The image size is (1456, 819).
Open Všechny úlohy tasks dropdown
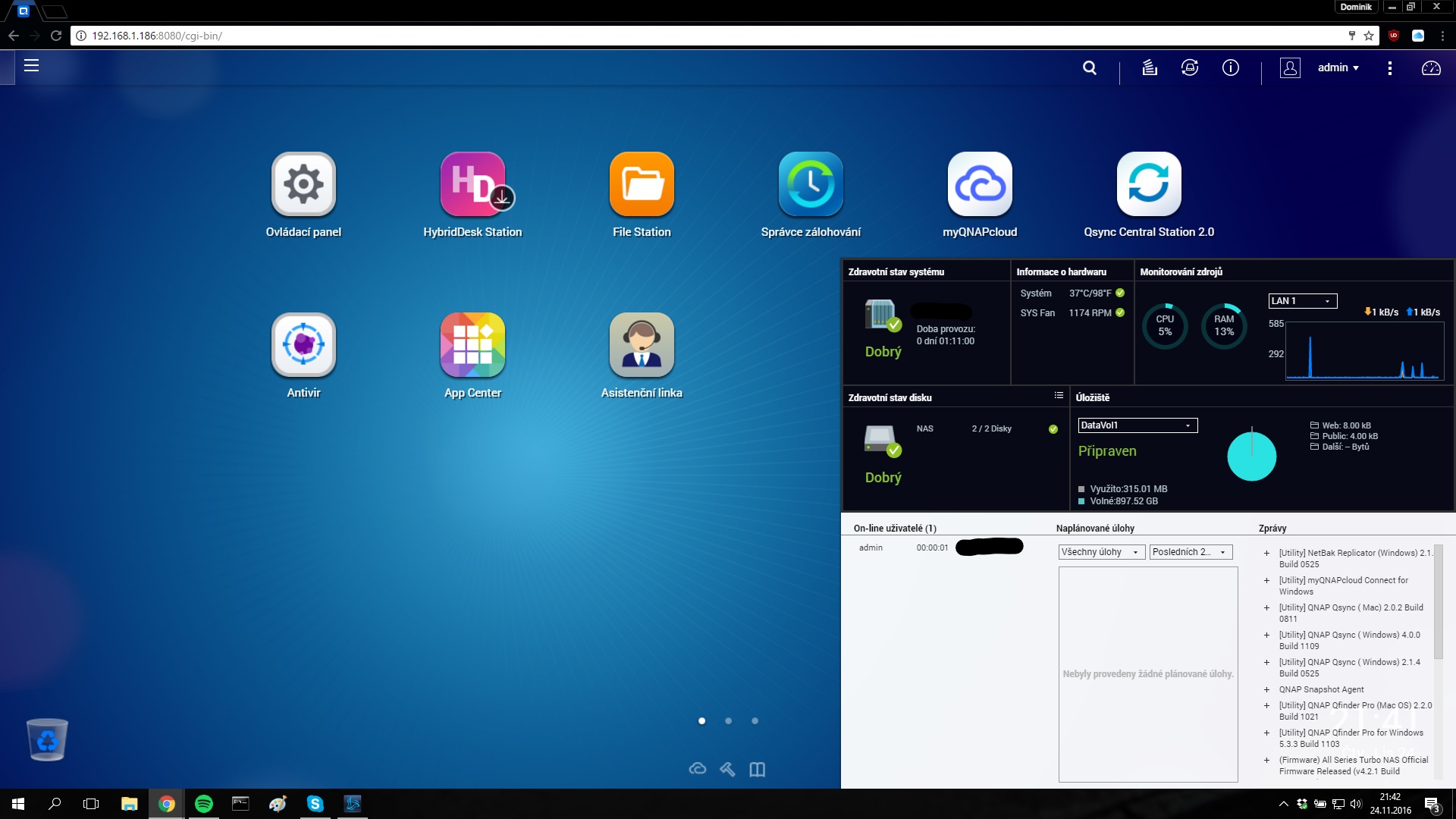pyautogui.click(x=1100, y=552)
